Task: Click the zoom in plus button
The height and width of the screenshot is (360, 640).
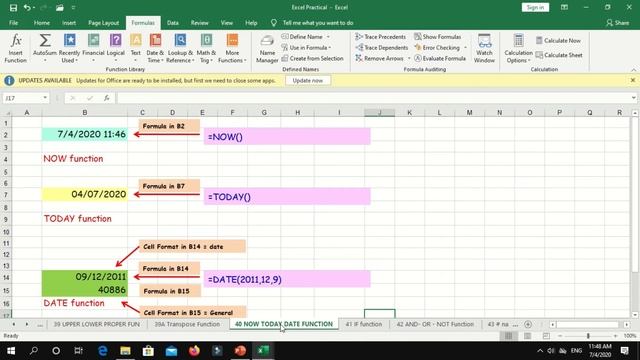Action: pyautogui.click(x=616, y=336)
